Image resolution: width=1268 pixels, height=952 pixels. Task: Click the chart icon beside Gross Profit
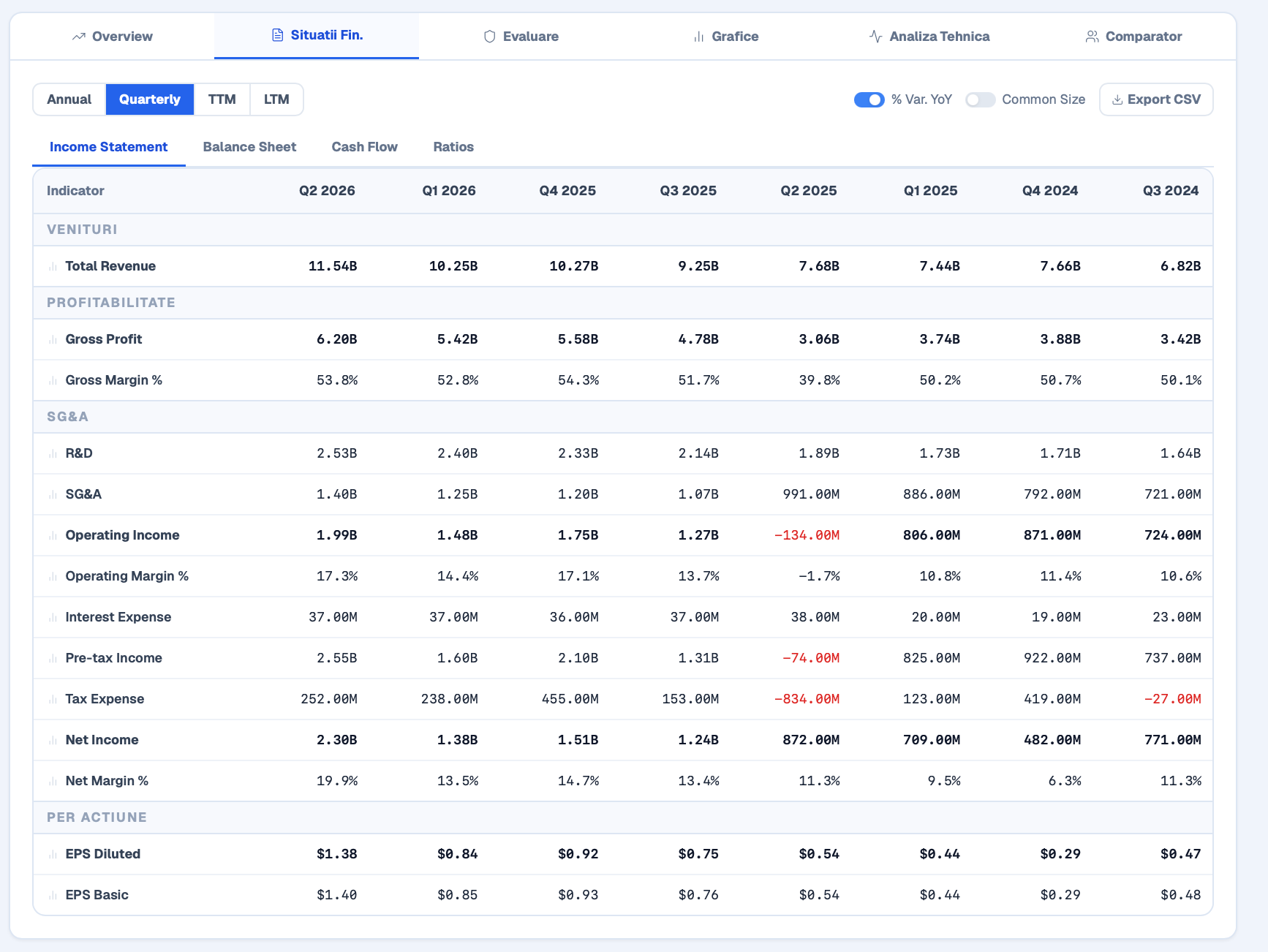click(53, 340)
